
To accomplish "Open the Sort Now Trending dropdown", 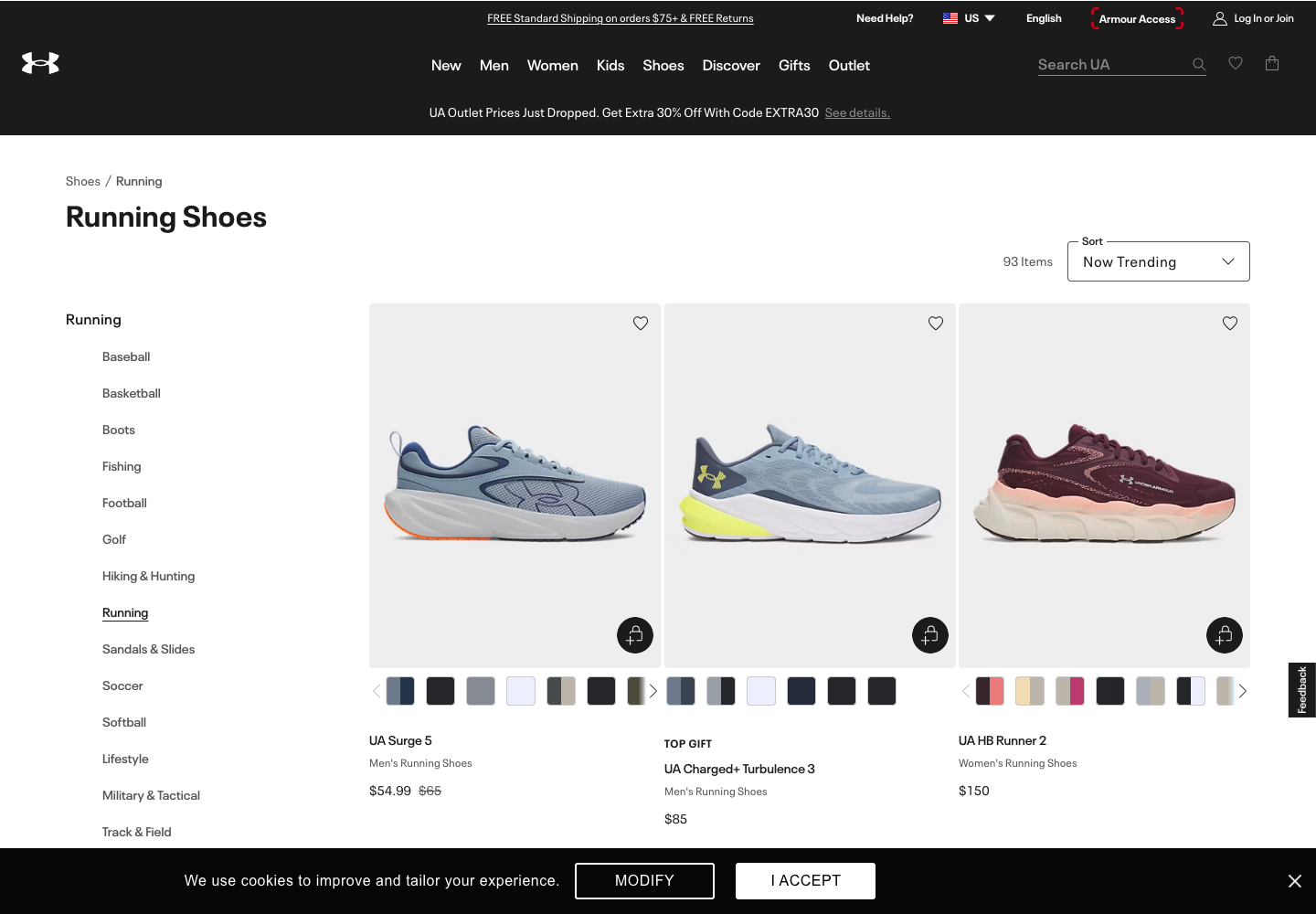I will pyautogui.click(x=1159, y=261).
